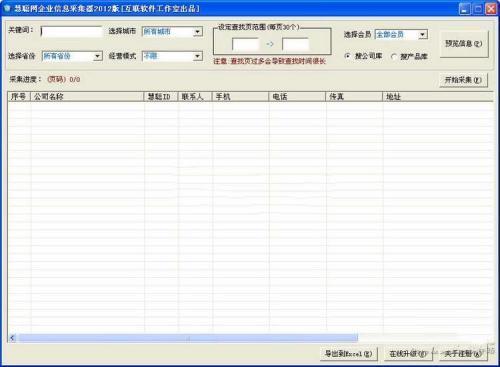Open the 选择城市 city dropdown

pos(197,32)
